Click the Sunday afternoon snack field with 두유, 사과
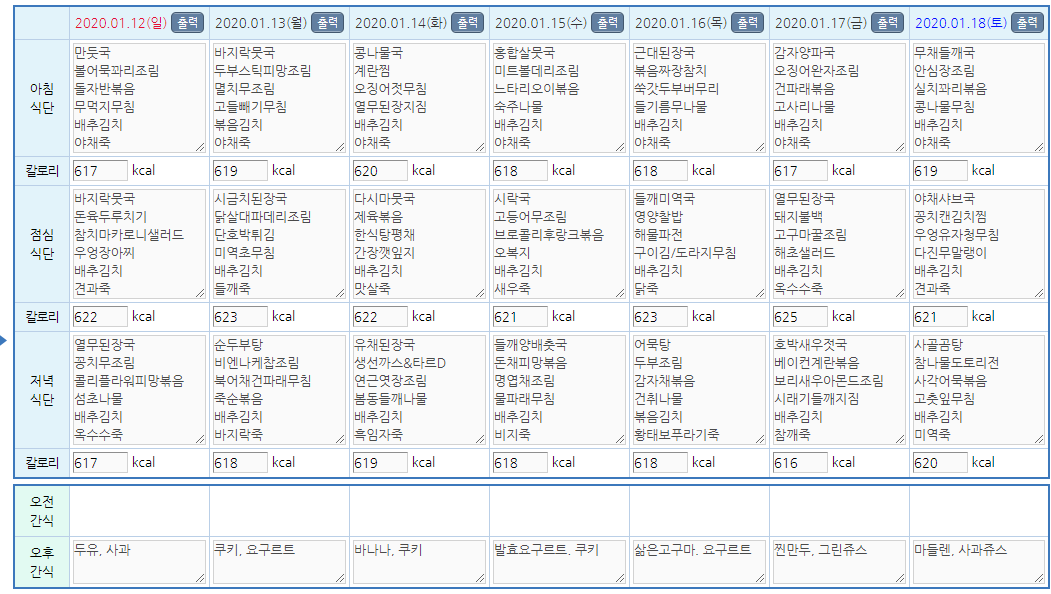 [139, 562]
